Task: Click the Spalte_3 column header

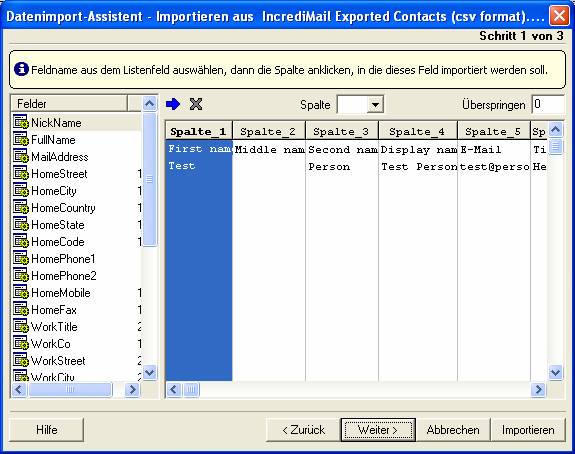Action: (x=342, y=131)
